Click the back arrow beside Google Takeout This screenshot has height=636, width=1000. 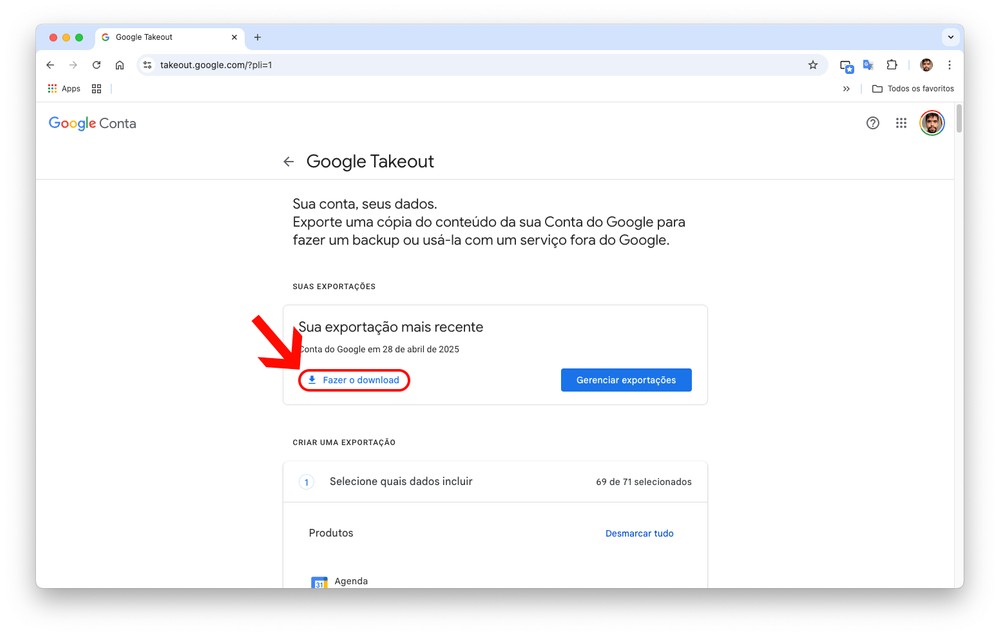288,162
